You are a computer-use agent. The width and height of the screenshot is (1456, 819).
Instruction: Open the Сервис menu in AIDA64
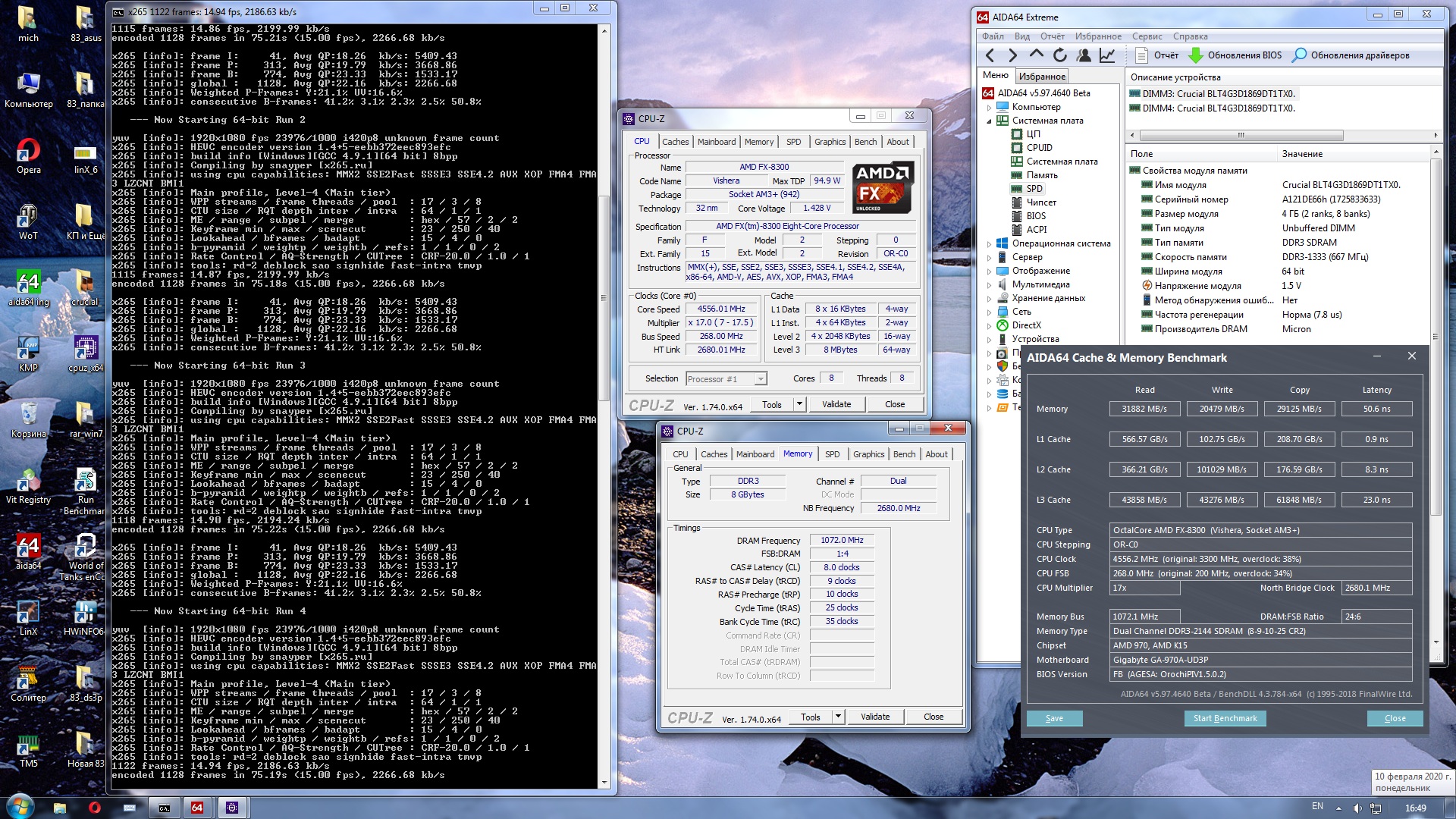[x=1147, y=36]
